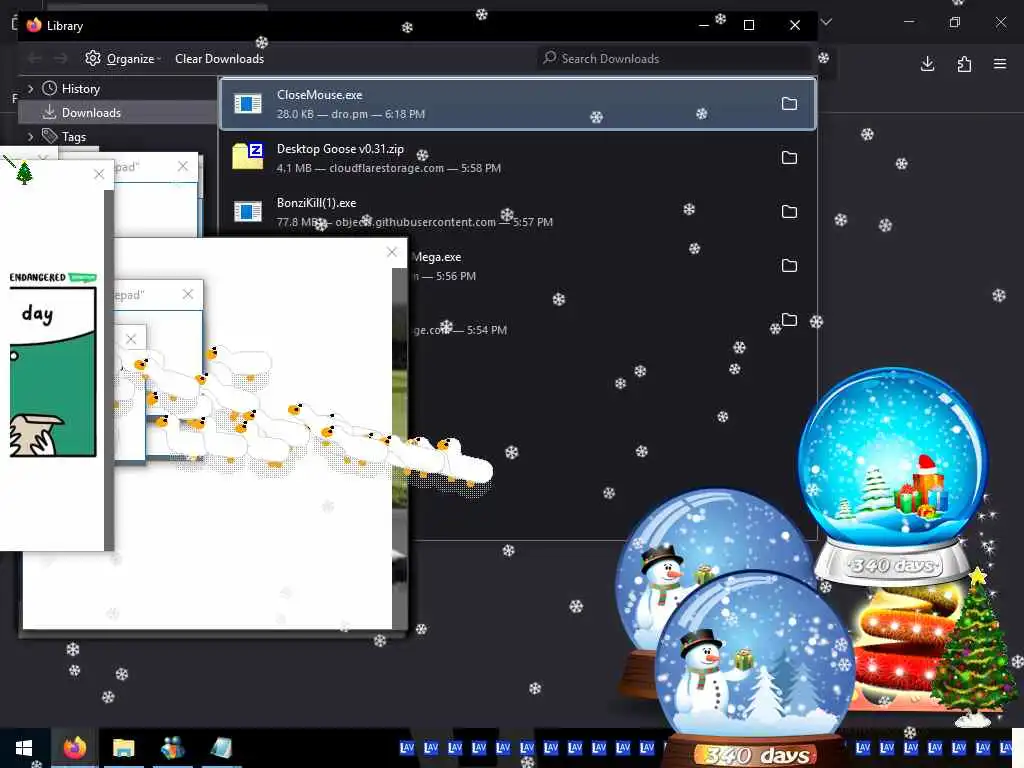Show Desktop Goose zip in folder
The width and height of the screenshot is (1024, 768).
789,157
